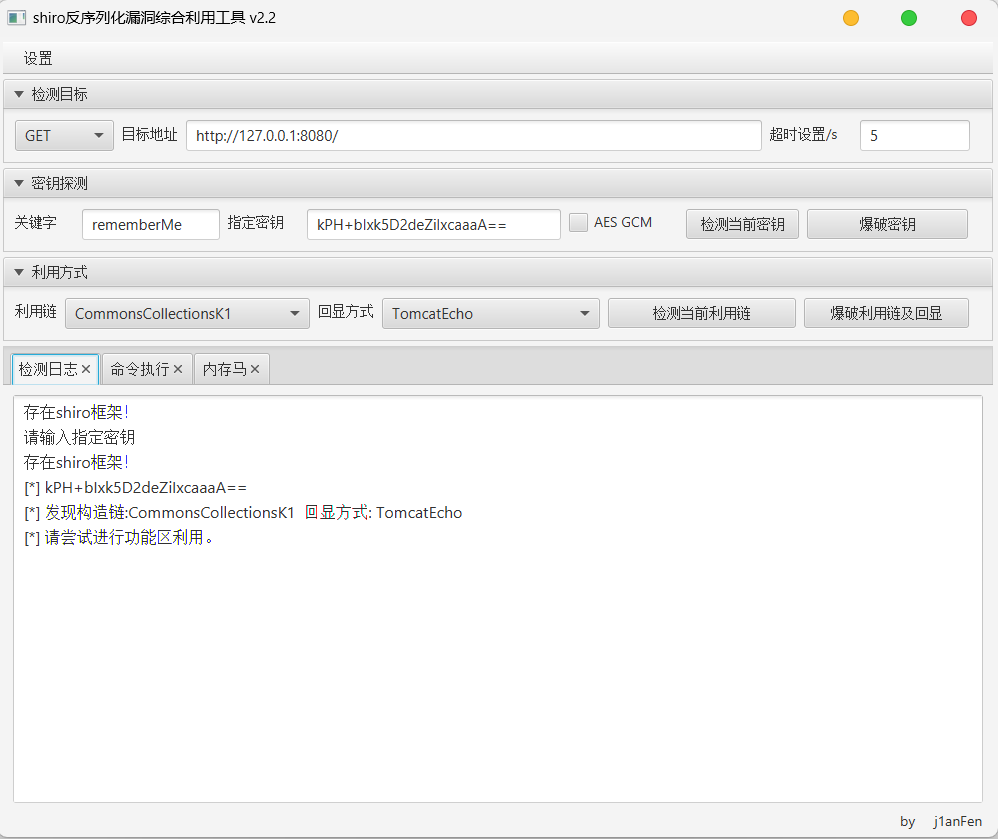Close the 命令执行 tab
Viewport: 998px width, 839px height.
(178, 369)
